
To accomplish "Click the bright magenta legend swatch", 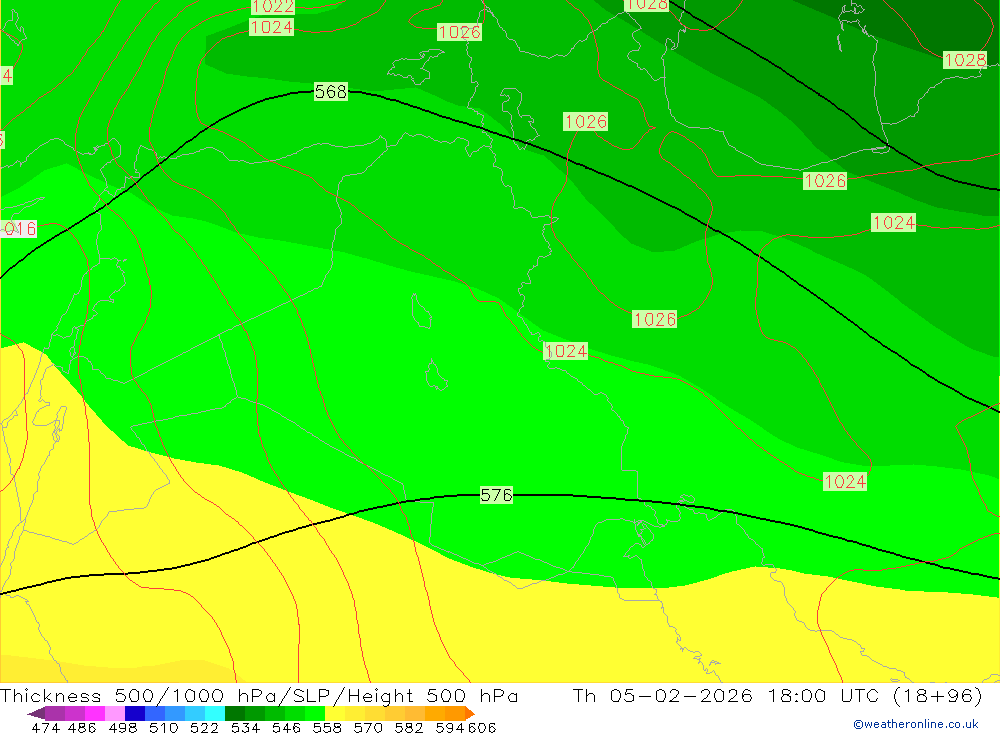I will tap(95, 713).
